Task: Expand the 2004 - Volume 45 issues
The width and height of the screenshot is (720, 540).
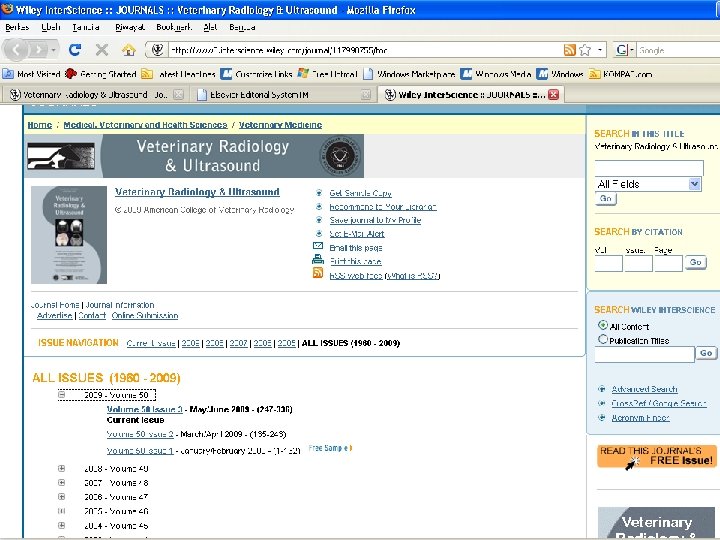Action: click(62, 525)
